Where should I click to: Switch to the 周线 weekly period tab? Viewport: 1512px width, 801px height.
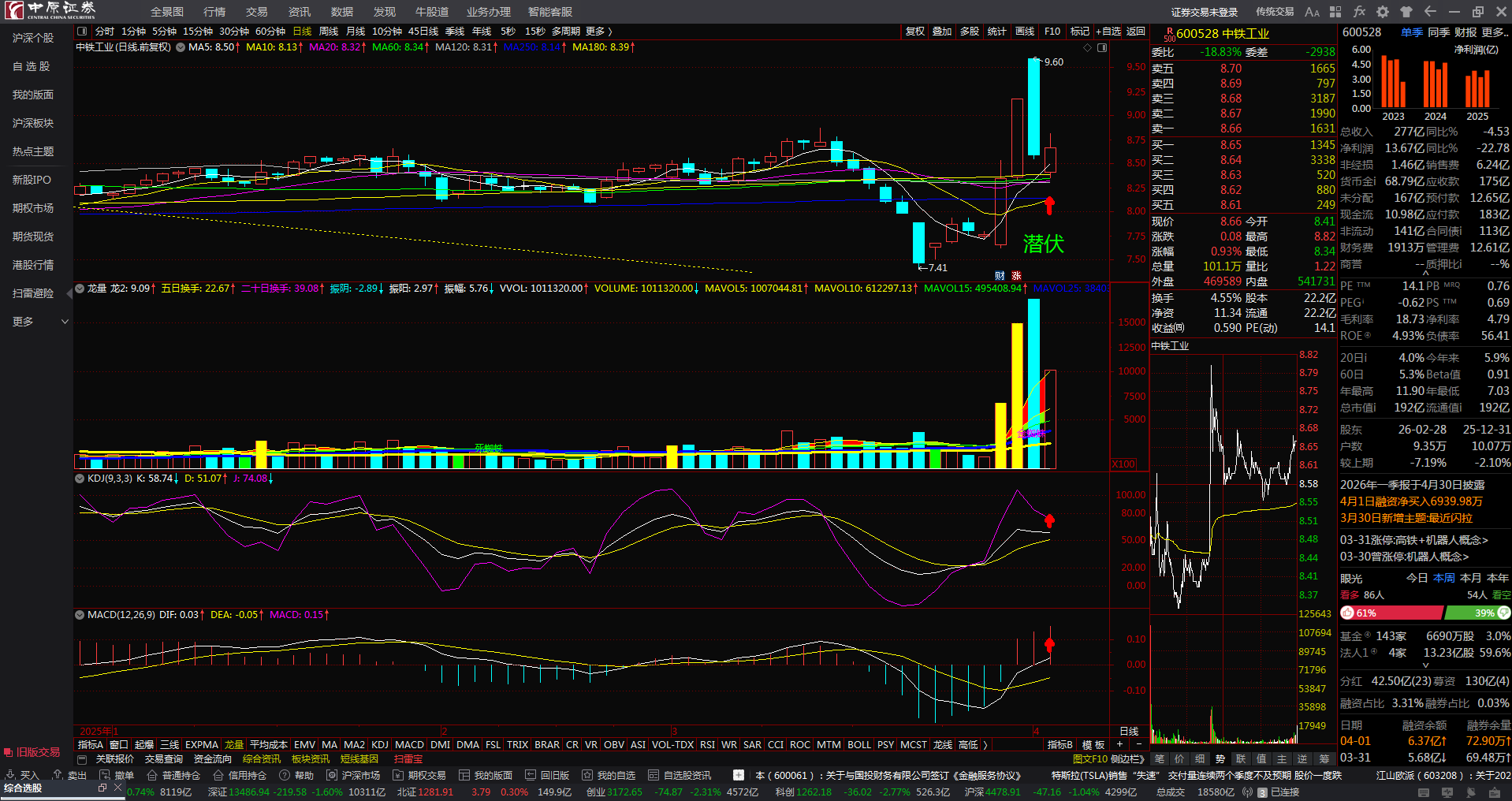tap(329, 32)
